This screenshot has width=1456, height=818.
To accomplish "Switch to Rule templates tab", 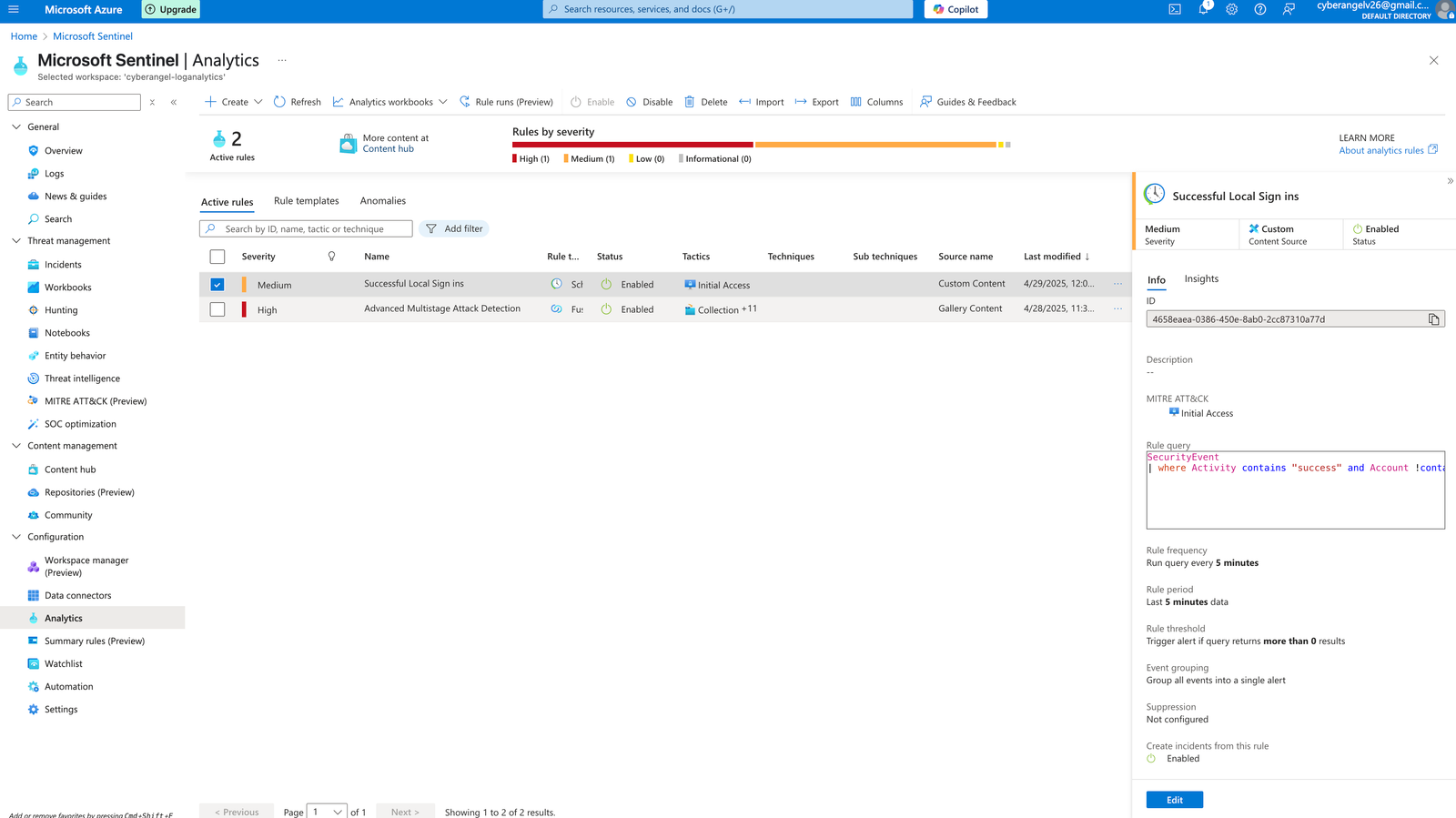I will click(307, 201).
